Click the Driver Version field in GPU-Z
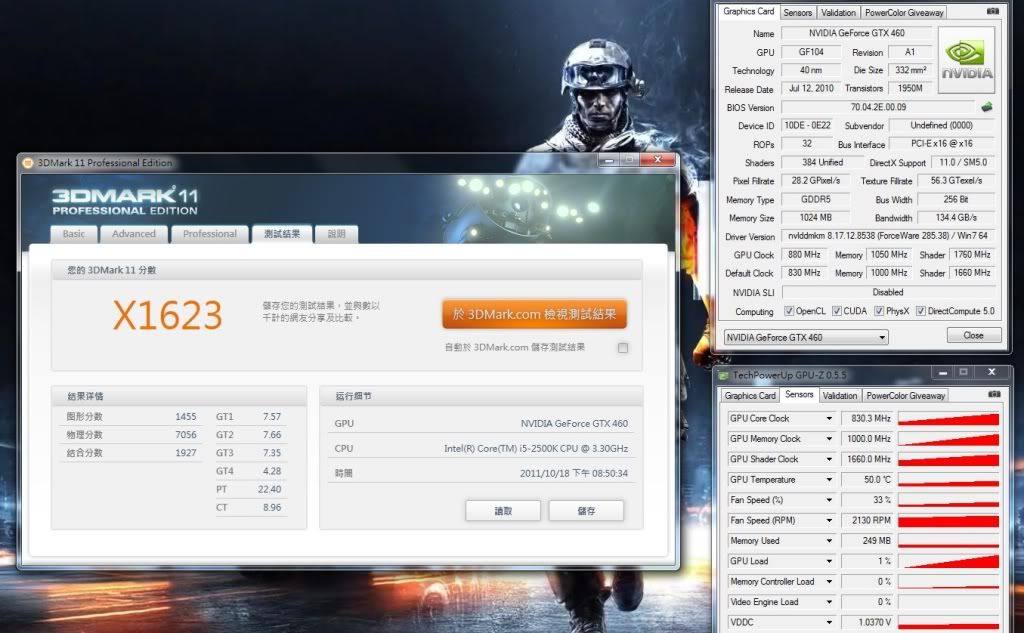 click(888, 236)
